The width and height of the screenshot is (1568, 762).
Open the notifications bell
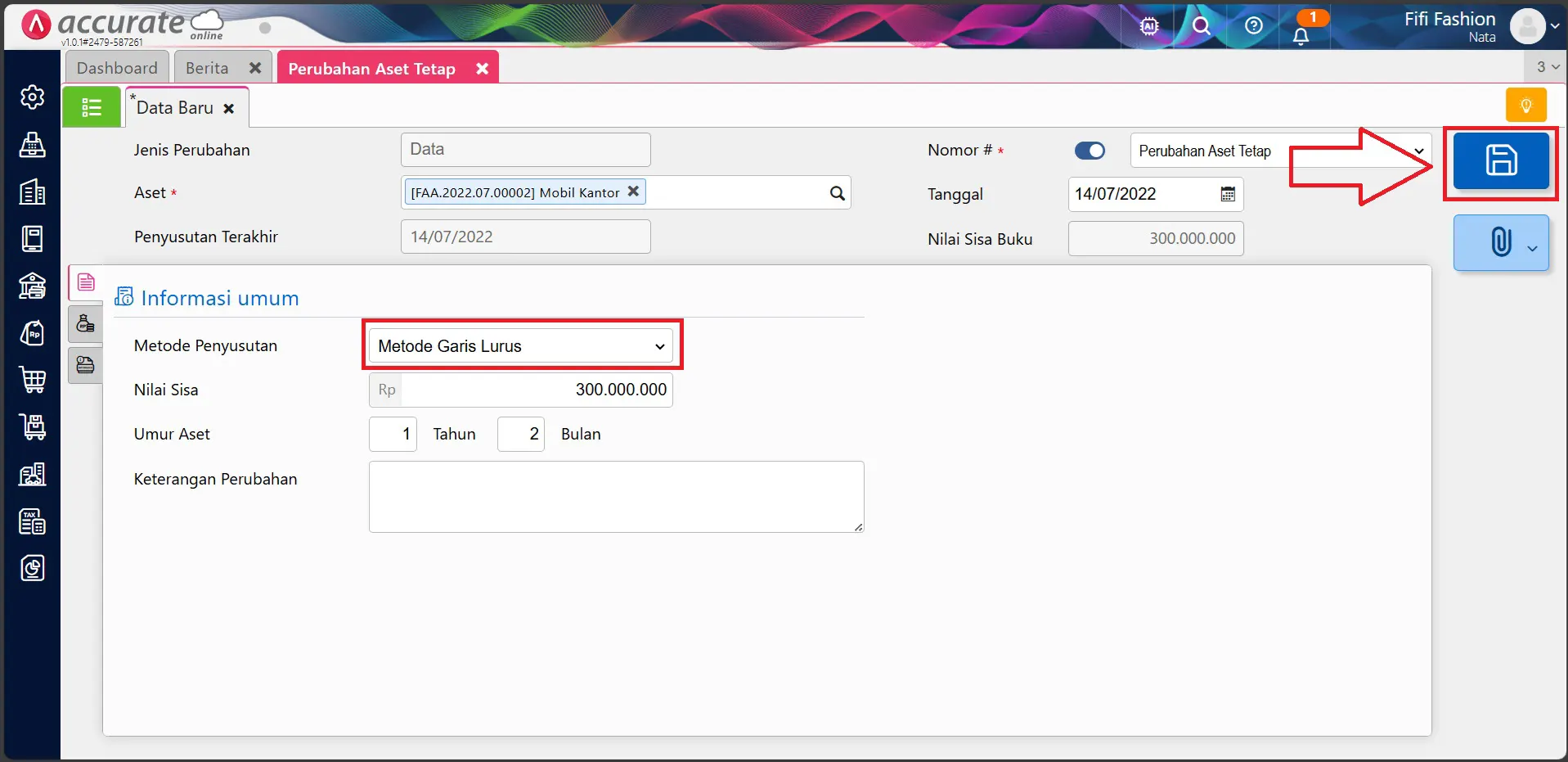1301,35
